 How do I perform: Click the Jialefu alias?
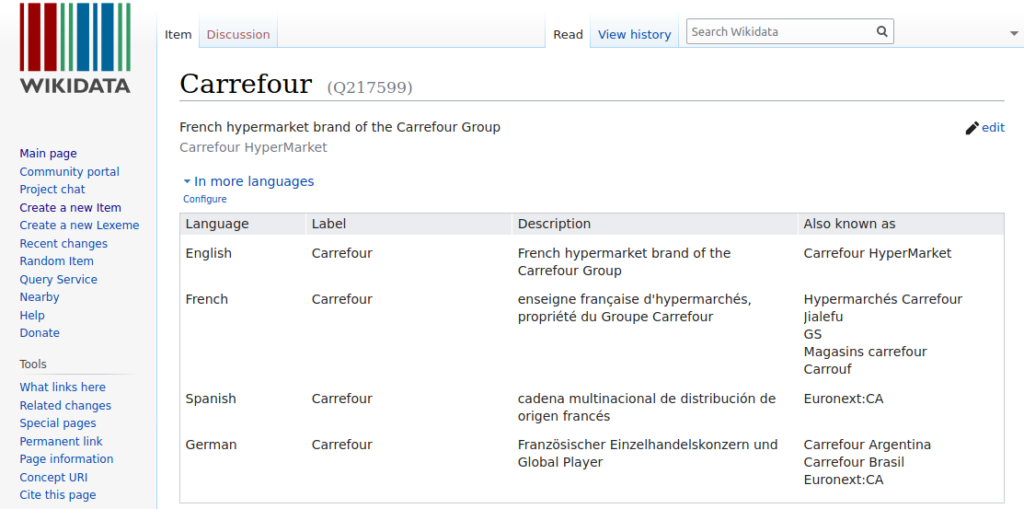click(823, 317)
